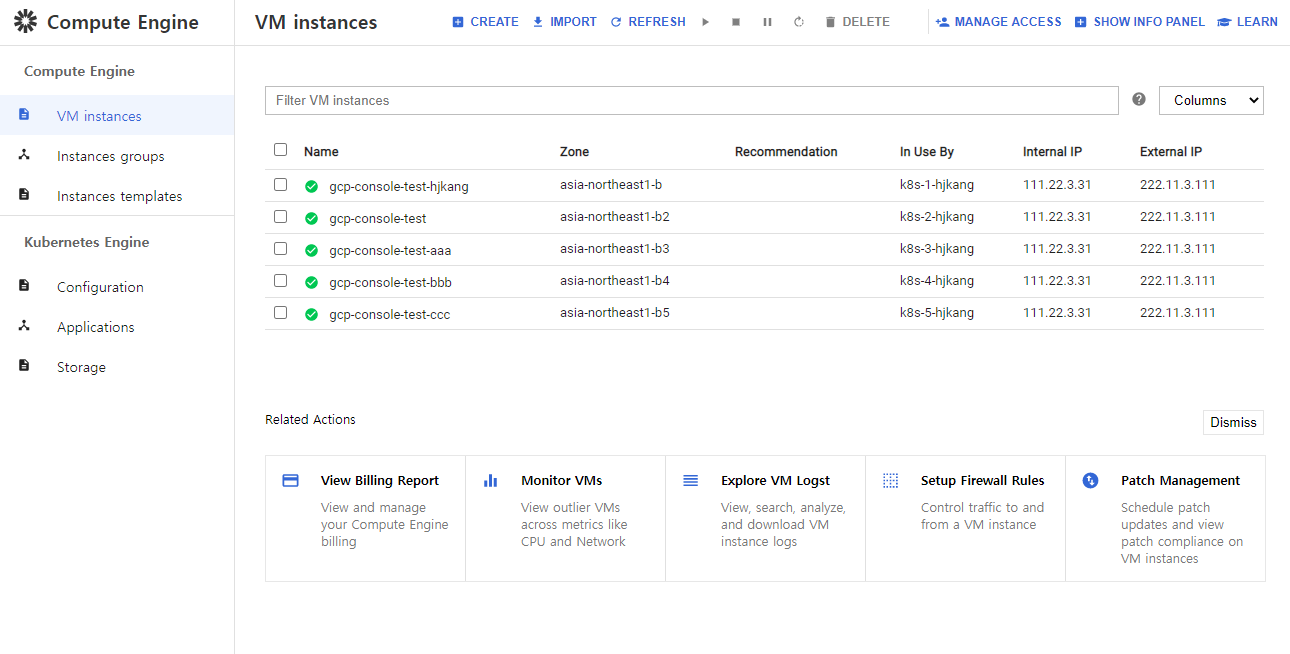Open VM instances in the sidebar
Screen dimensions: 1290x654
tap(117, 115)
